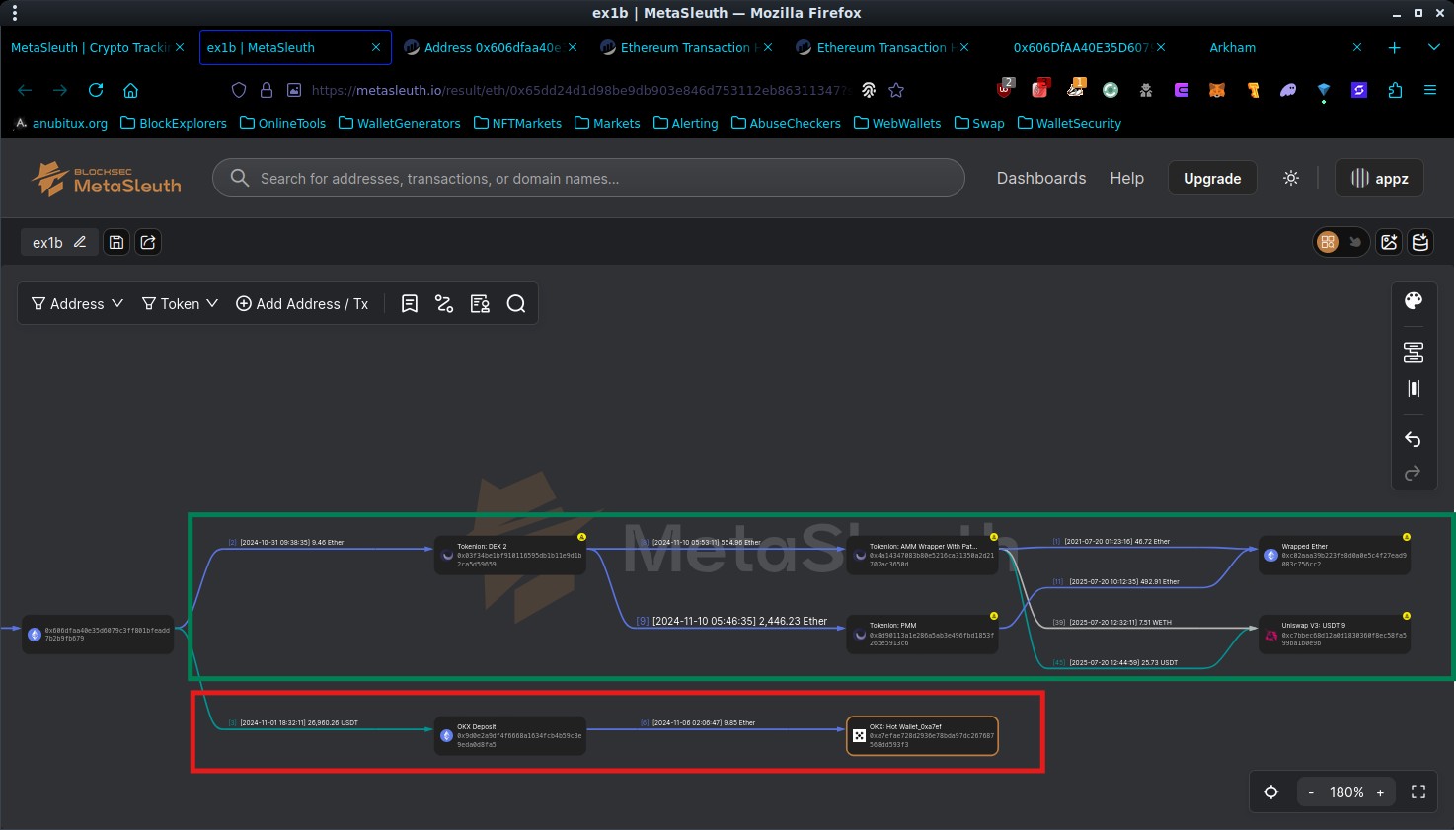This screenshot has width=1456, height=830.
Task: Close the Arkham tab
Action: [1357, 47]
